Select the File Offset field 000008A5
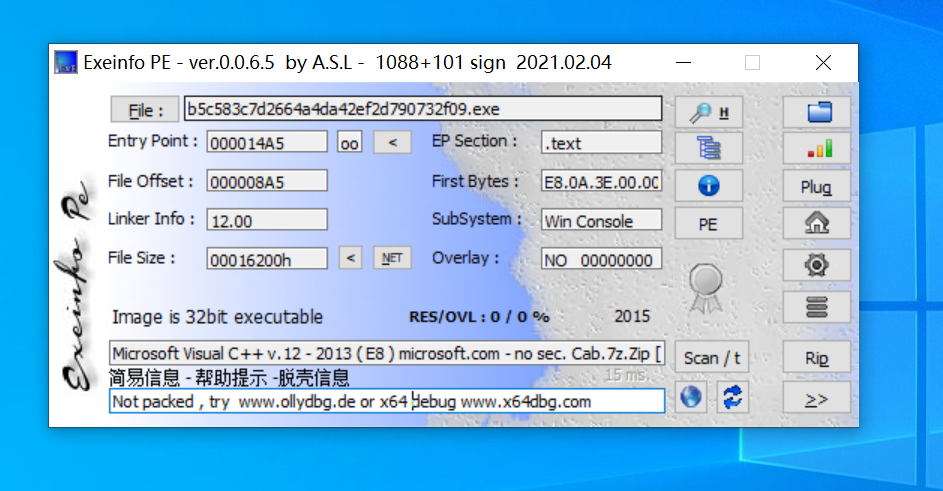This screenshot has height=491, width=943. point(267,181)
